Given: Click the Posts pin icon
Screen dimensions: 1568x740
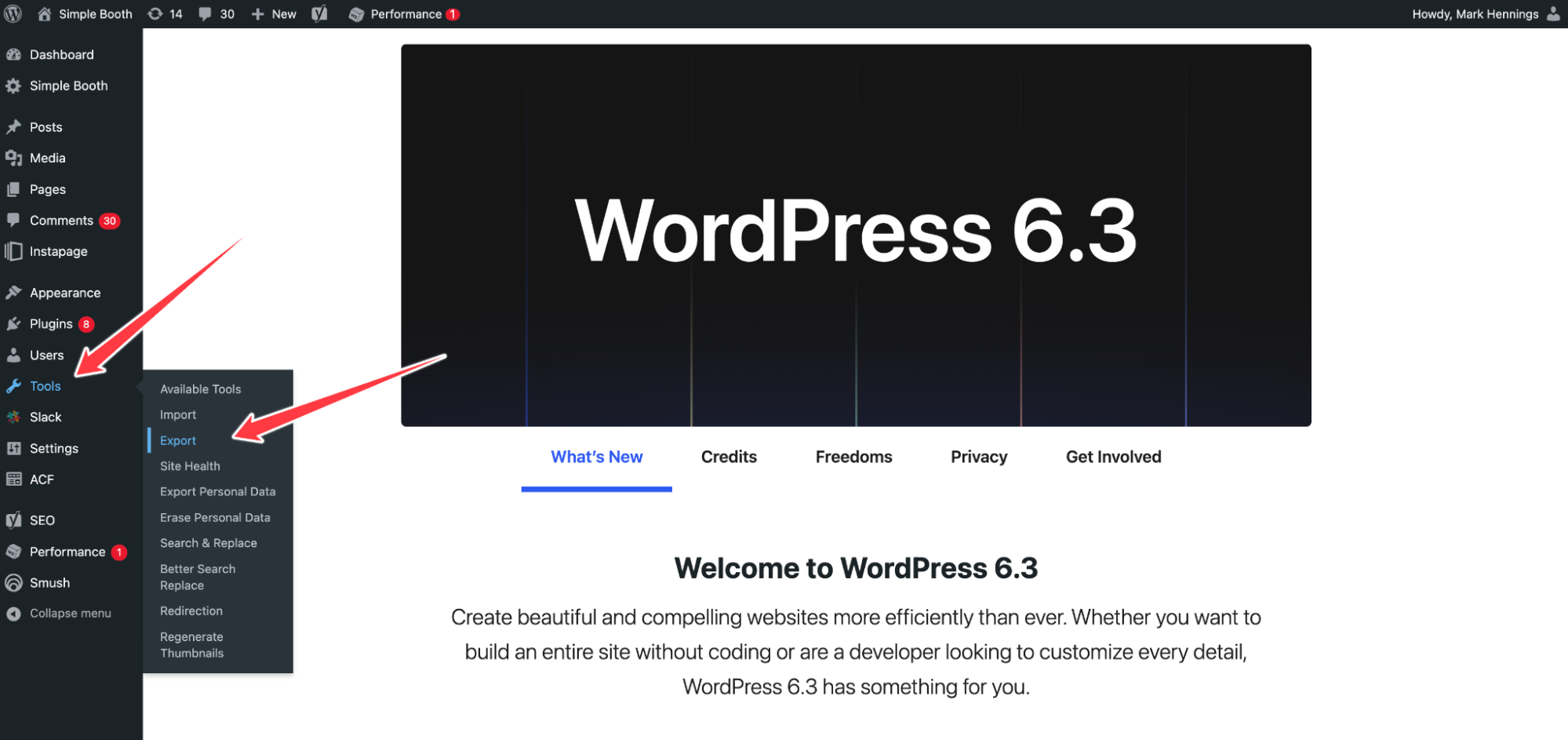Looking at the screenshot, I should click(13, 127).
